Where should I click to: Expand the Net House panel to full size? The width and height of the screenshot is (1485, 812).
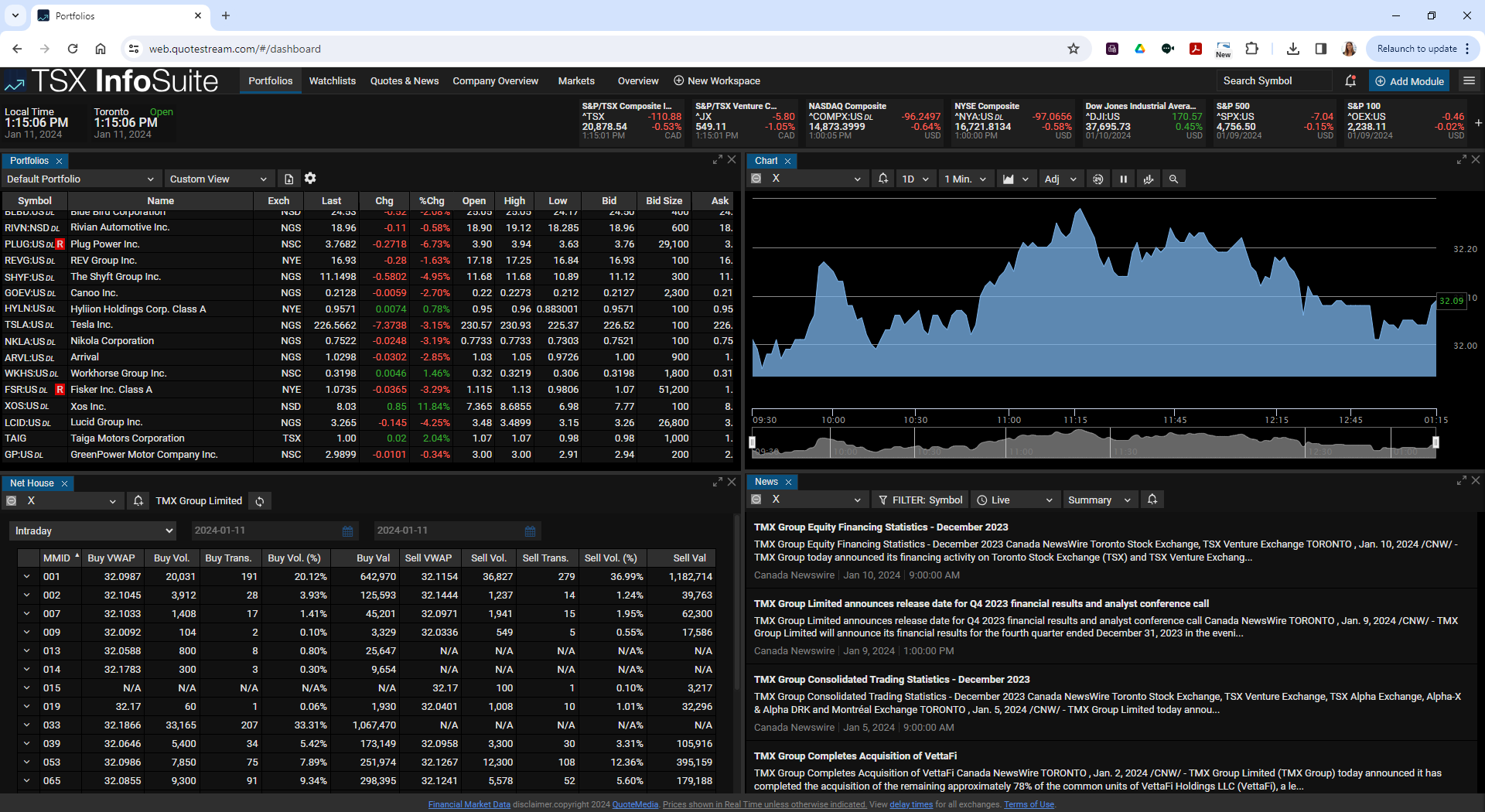tap(718, 482)
